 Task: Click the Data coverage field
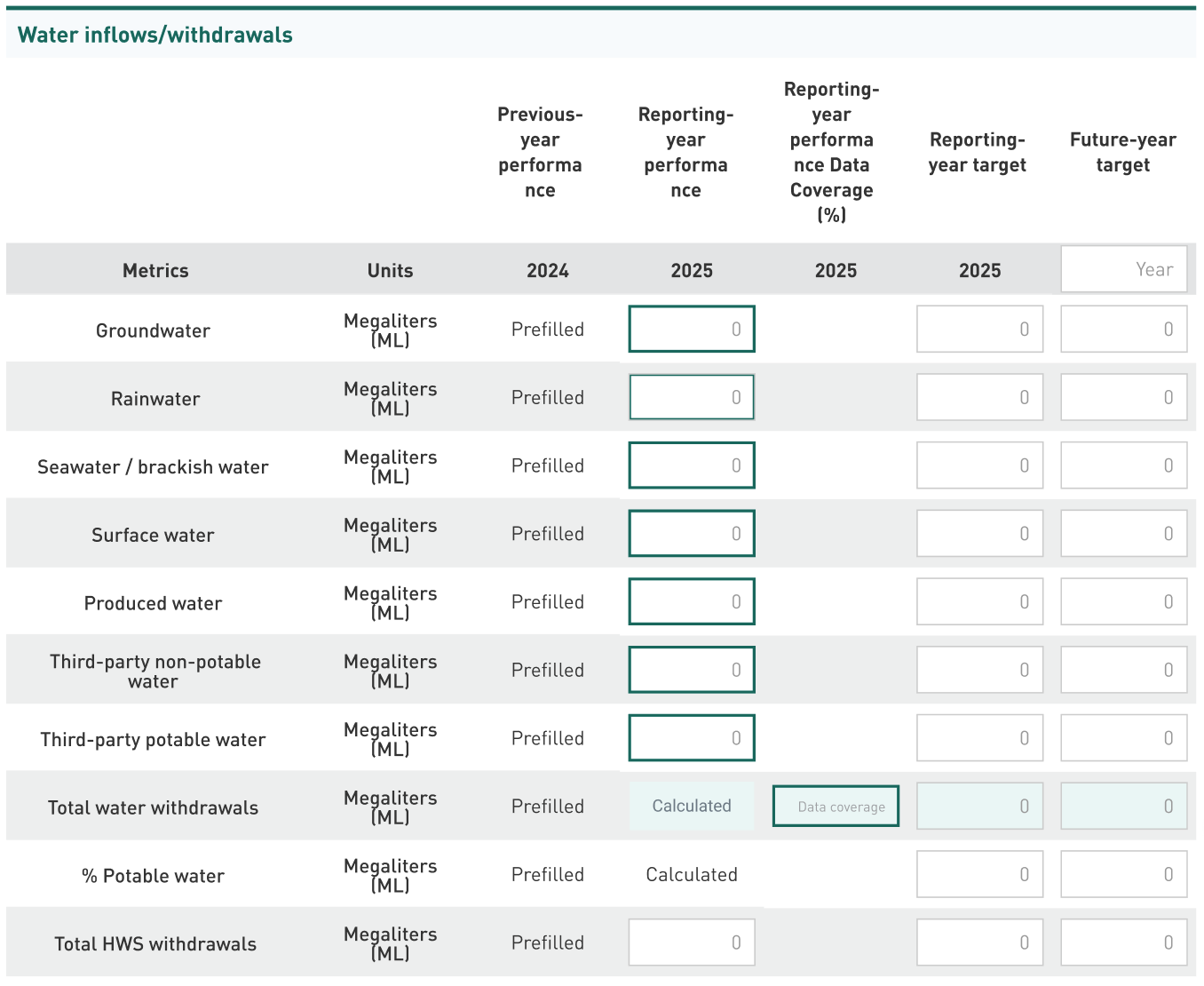[836, 807]
